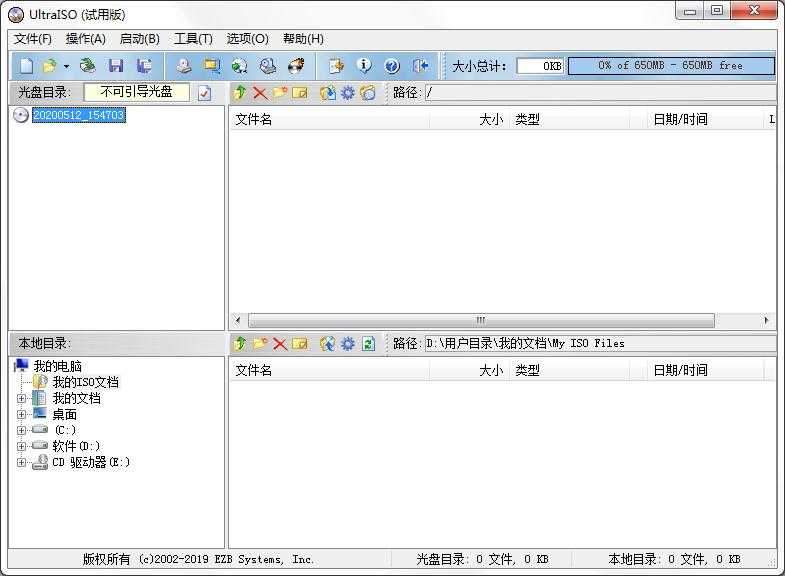Click the blue info icon in toolbar

(364, 66)
